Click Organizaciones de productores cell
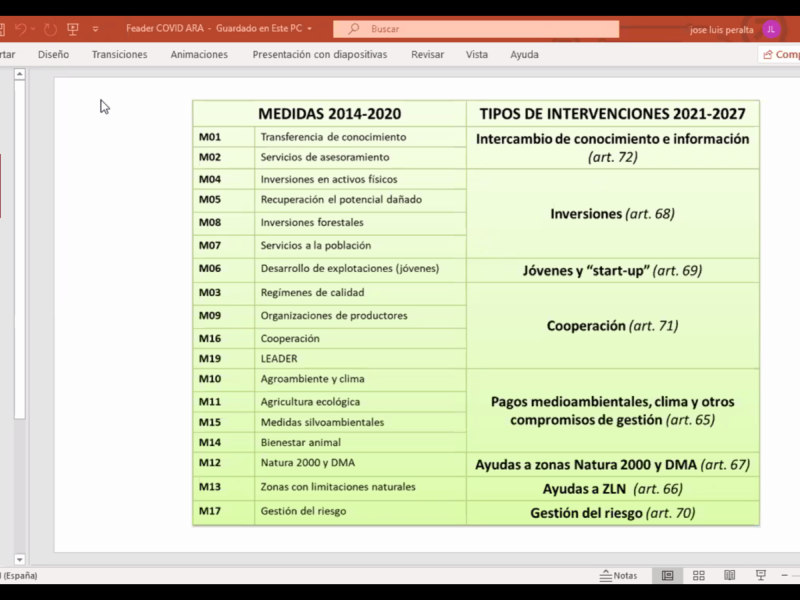800x600 pixels. click(x=360, y=316)
